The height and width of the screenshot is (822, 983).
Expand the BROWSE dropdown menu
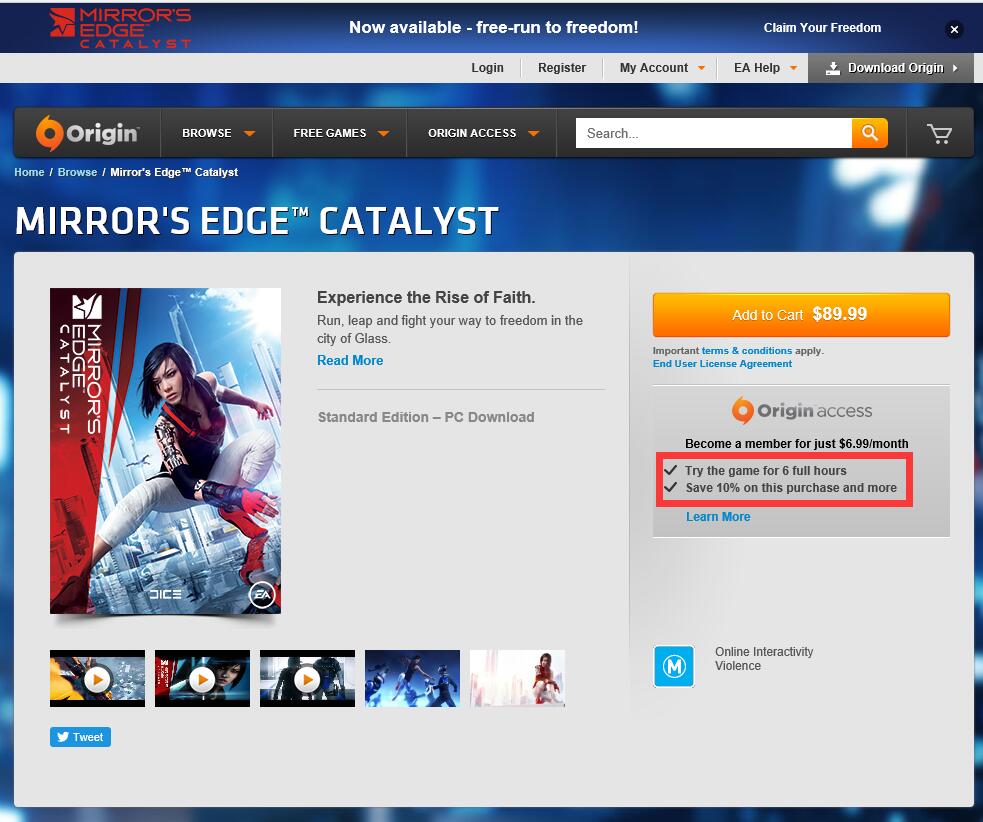tap(218, 133)
